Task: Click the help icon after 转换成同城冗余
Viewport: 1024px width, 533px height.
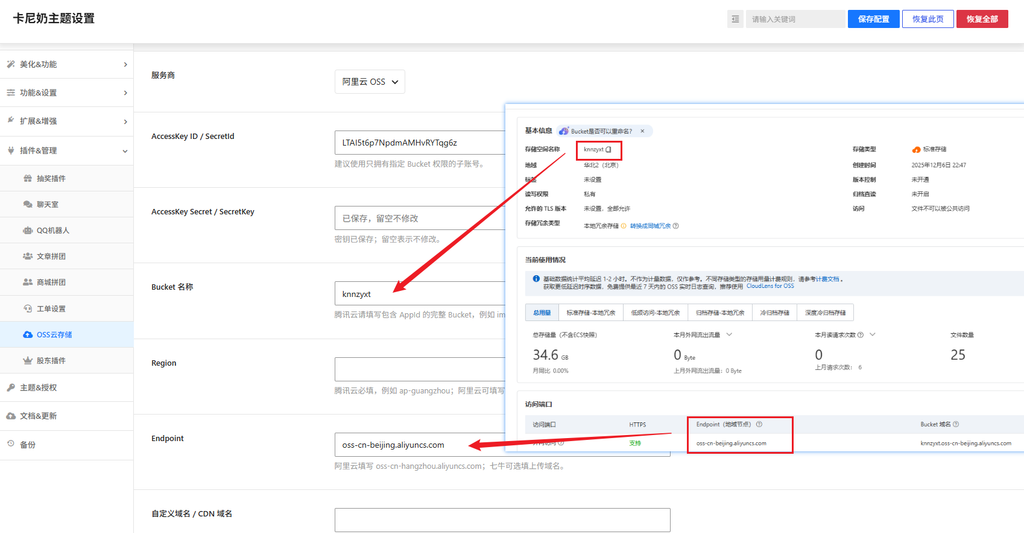Action: point(676,226)
